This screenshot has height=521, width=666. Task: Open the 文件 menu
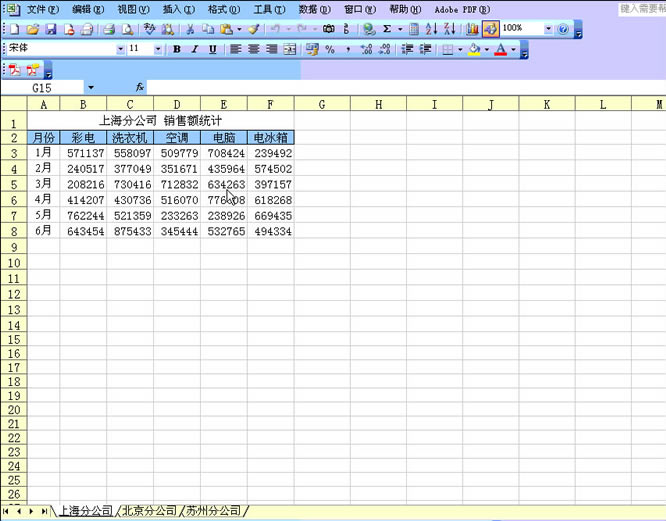[x=42, y=9]
